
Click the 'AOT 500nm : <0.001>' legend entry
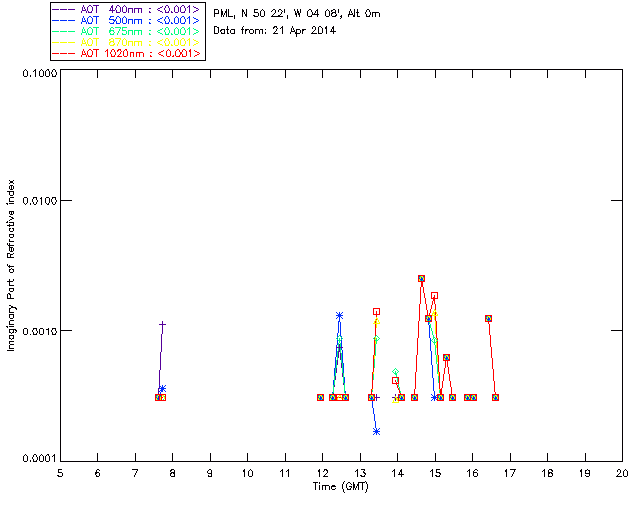tap(126, 20)
